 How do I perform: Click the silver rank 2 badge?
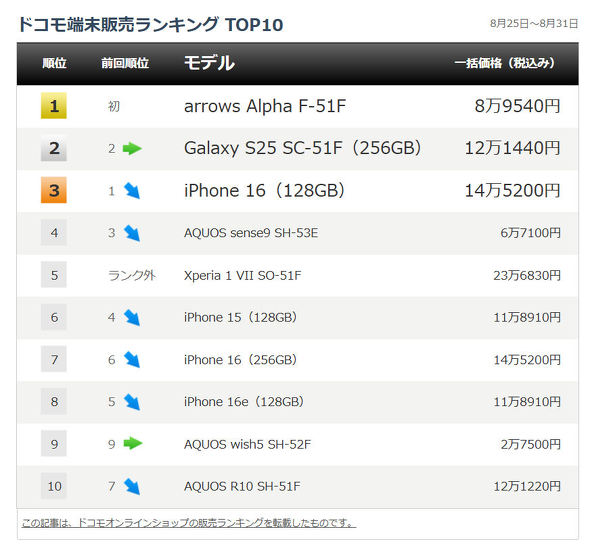54,148
